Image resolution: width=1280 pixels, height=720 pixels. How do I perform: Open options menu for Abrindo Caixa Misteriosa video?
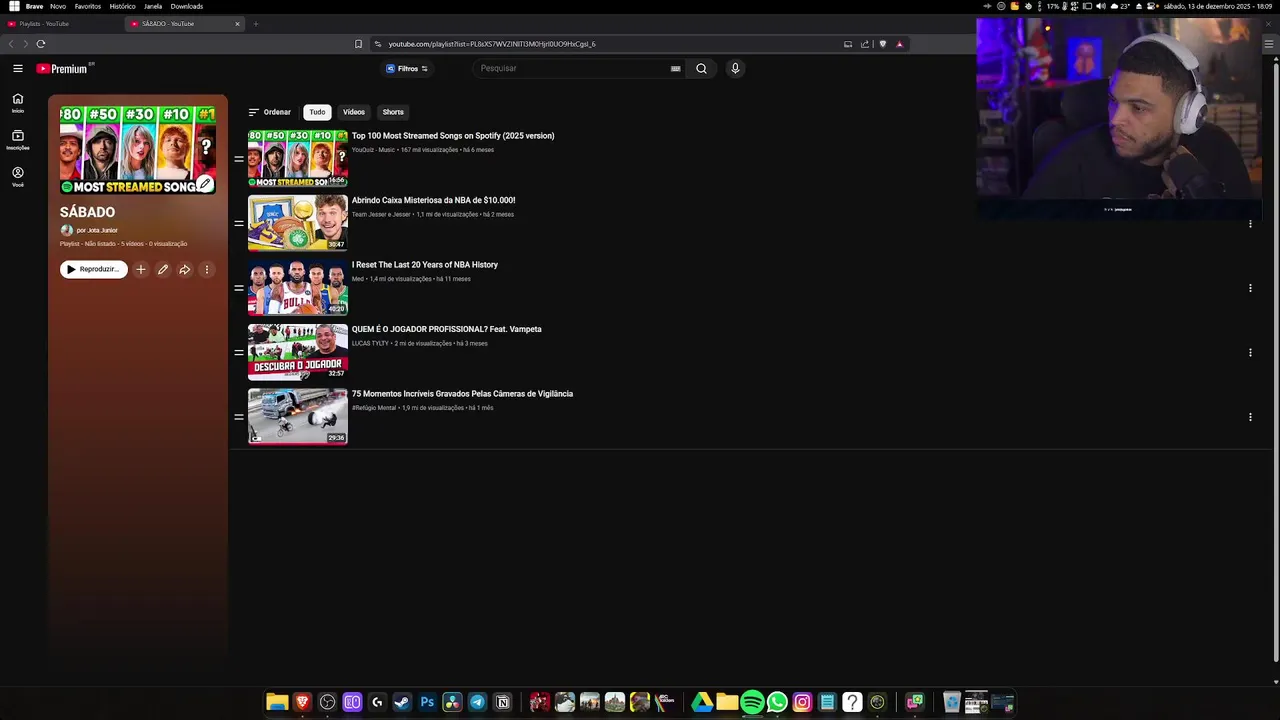click(1250, 223)
